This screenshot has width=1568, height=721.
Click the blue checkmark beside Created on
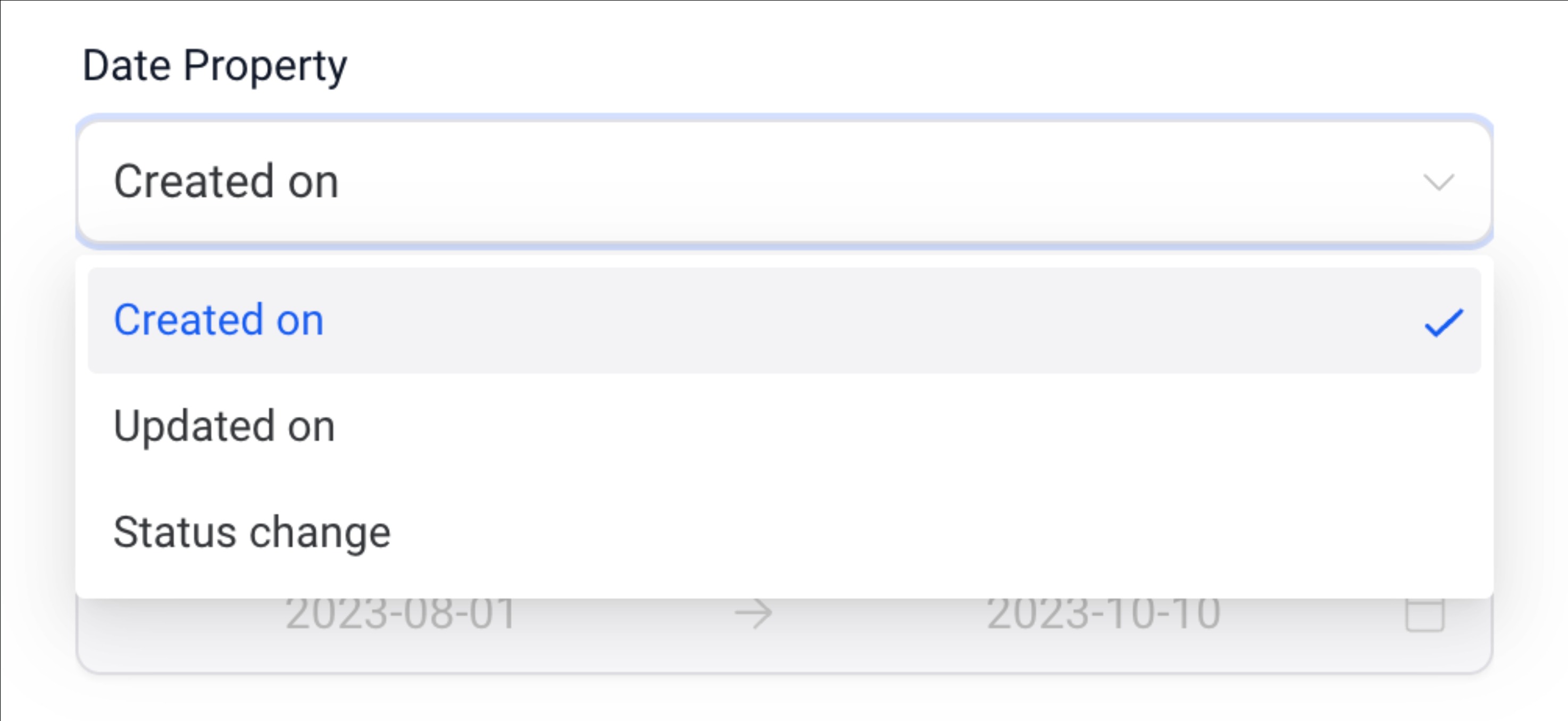click(1444, 322)
